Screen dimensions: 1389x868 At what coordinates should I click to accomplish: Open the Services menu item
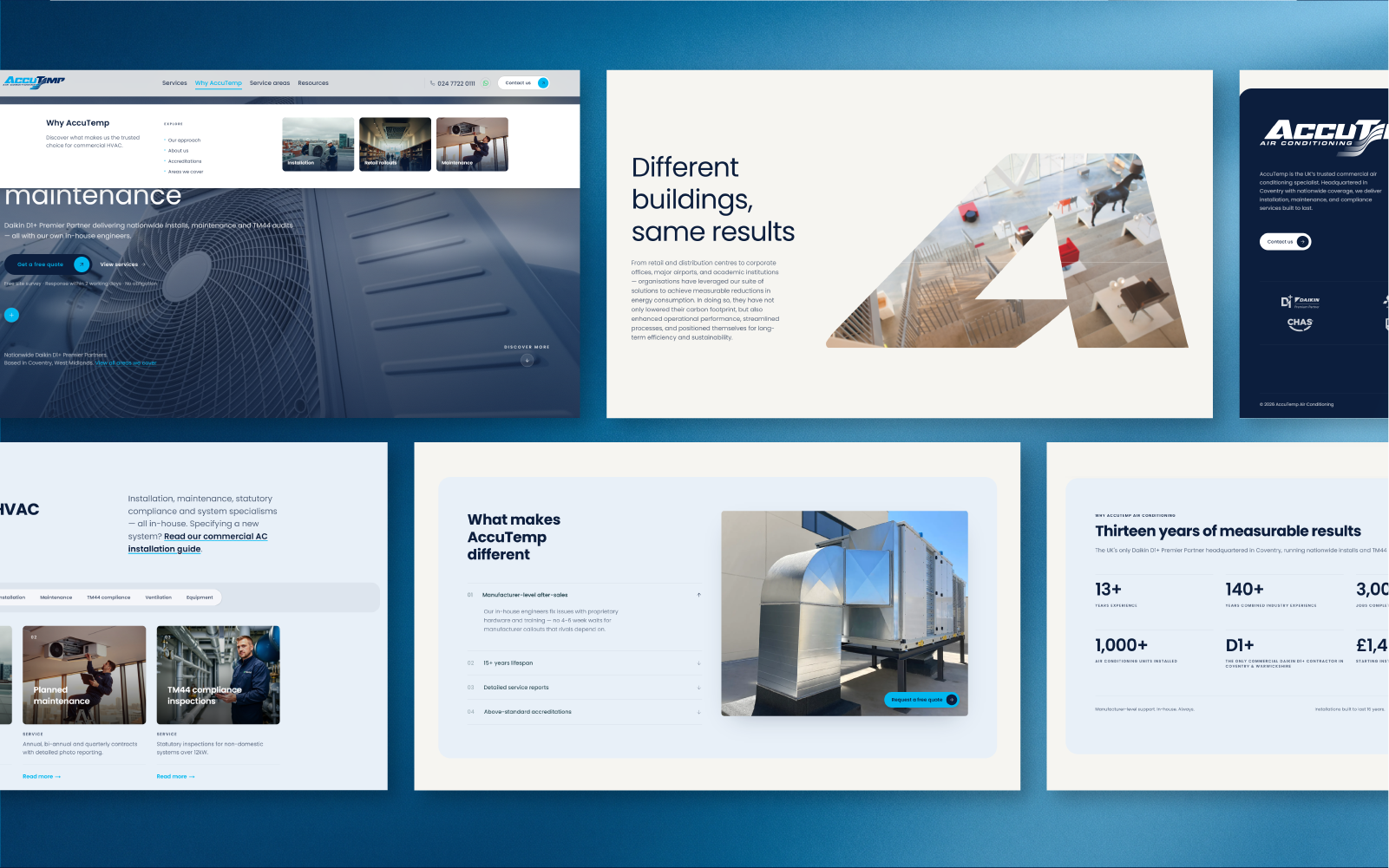[x=174, y=83]
